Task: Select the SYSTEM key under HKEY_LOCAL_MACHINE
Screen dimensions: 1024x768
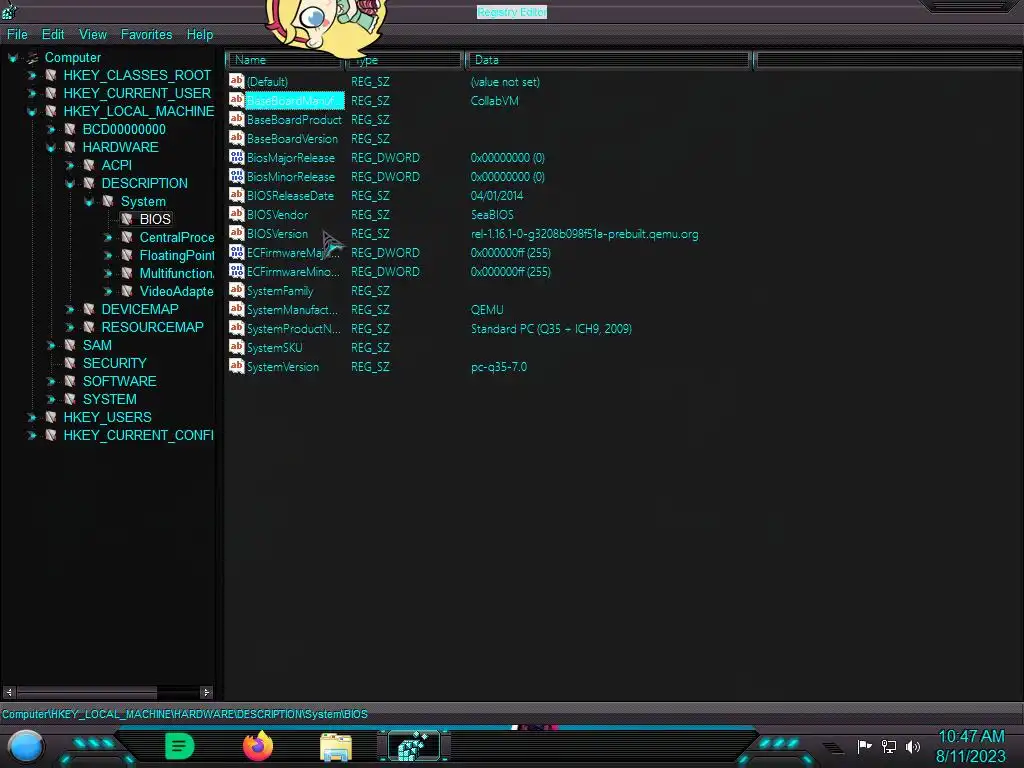Action: pyautogui.click(x=109, y=399)
